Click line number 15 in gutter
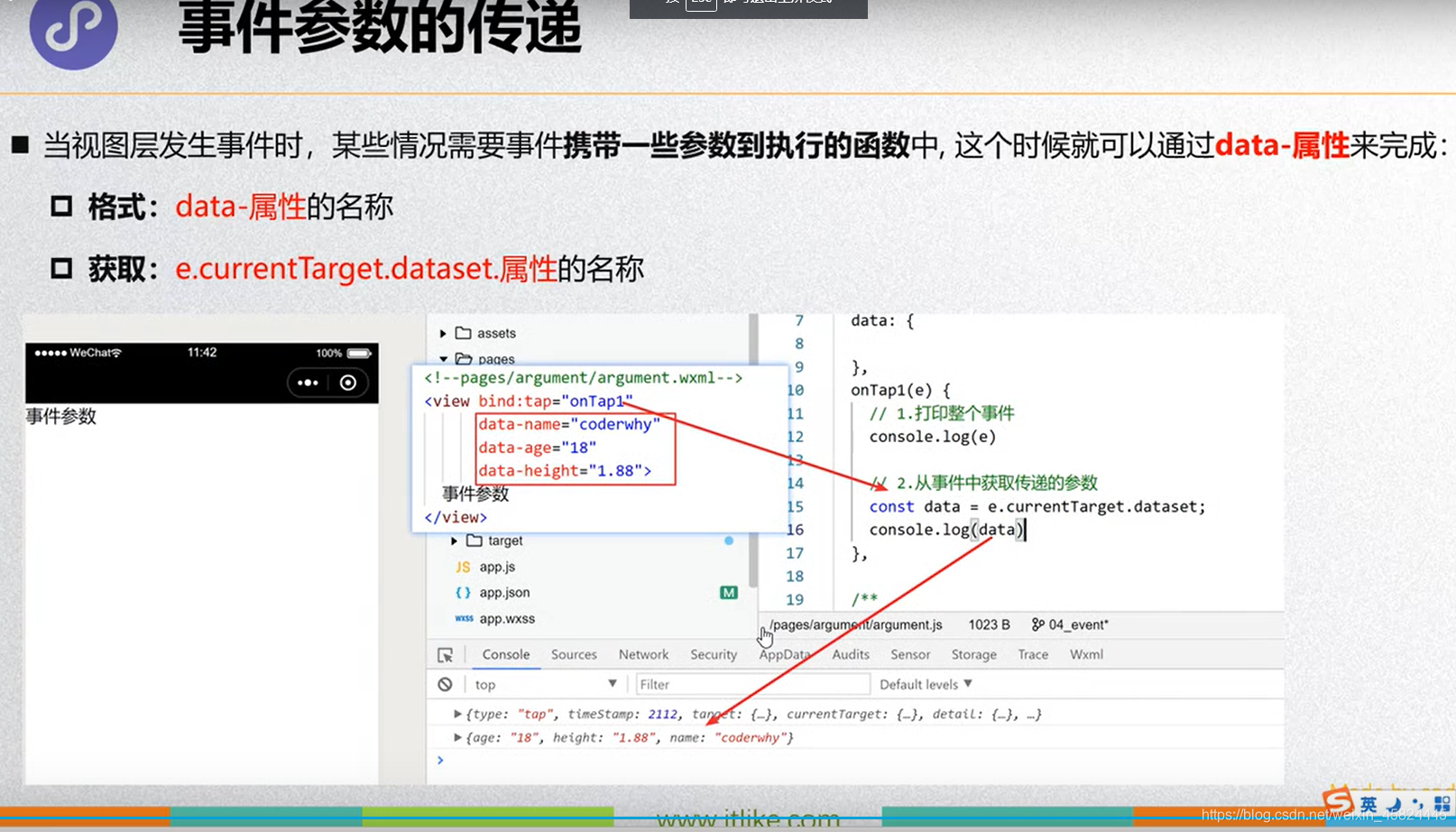Image resolution: width=1456 pixels, height=832 pixels. [x=795, y=506]
